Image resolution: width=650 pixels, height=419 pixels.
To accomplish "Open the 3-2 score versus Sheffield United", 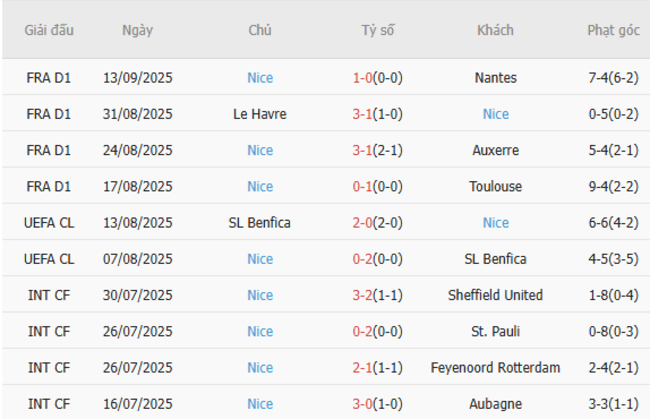I will [x=364, y=295].
